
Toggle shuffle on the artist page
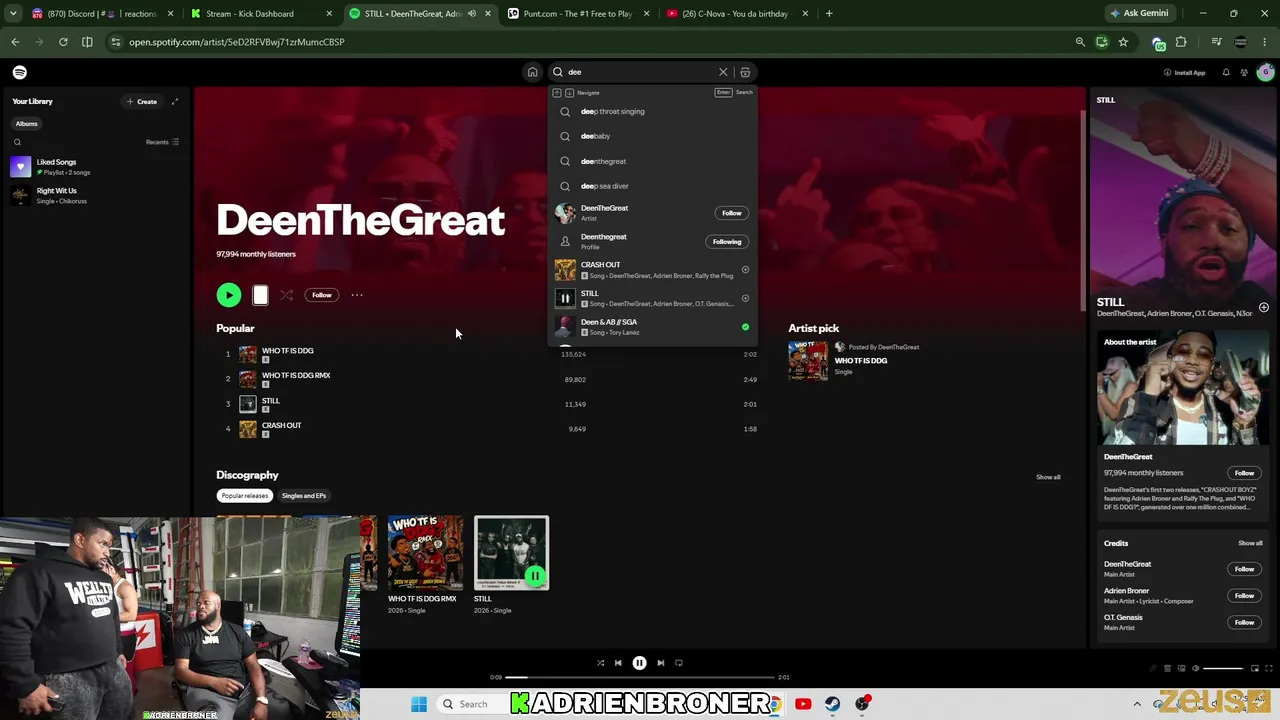287,295
